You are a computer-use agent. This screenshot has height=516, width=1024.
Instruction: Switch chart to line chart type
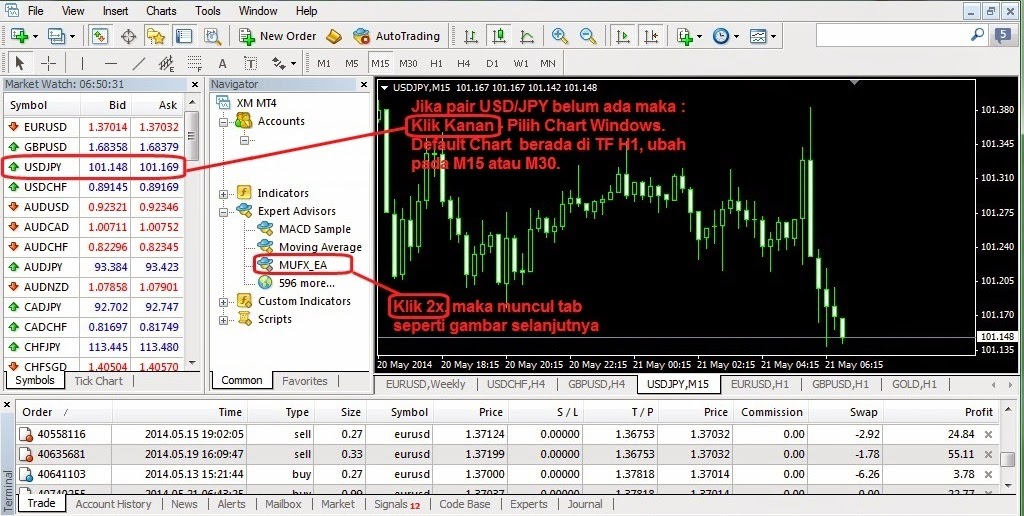pyautogui.click(x=527, y=36)
